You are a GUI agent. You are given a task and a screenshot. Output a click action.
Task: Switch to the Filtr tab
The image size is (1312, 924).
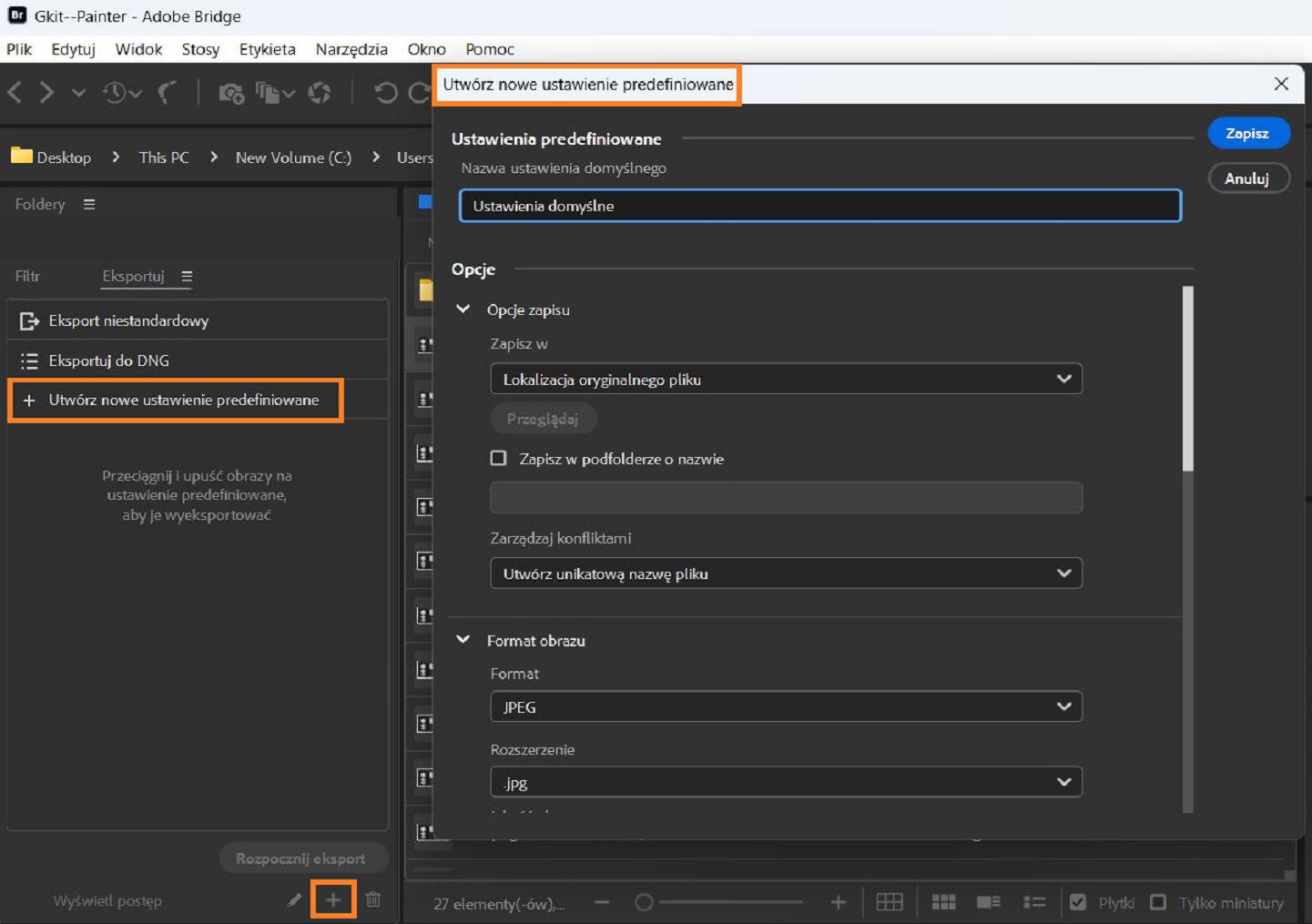click(27, 276)
